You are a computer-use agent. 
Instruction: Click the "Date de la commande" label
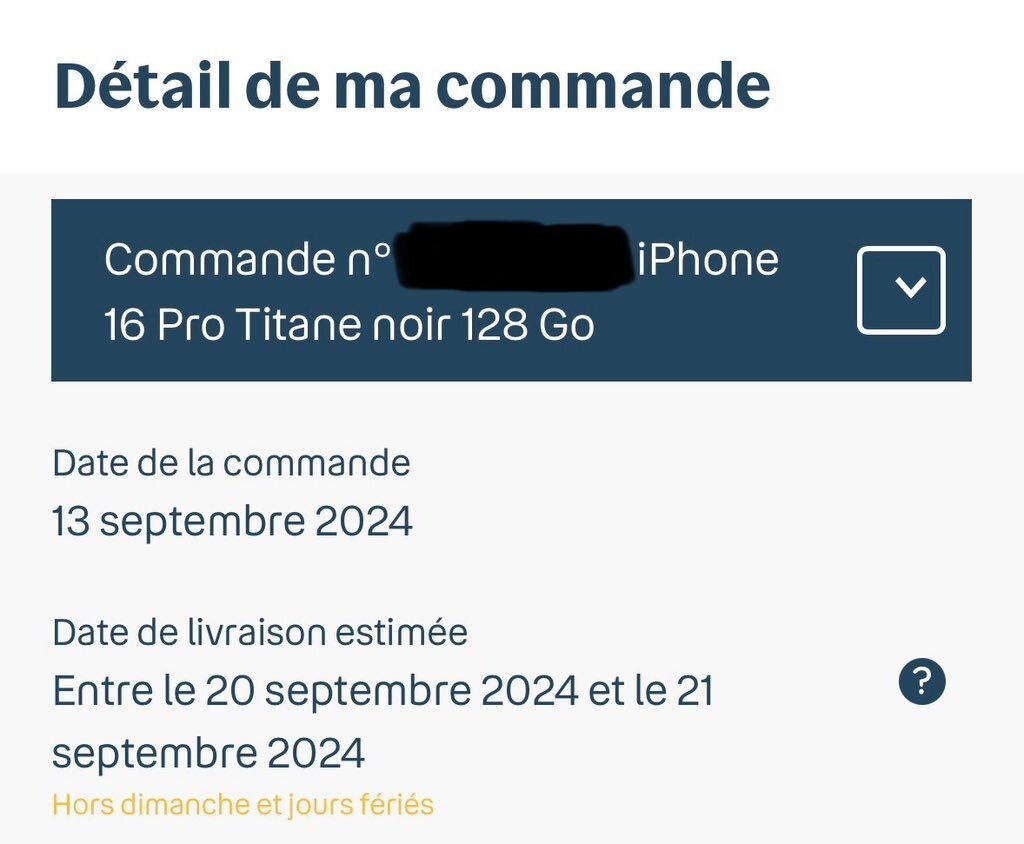pyautogui.click(x=231, y=463)
